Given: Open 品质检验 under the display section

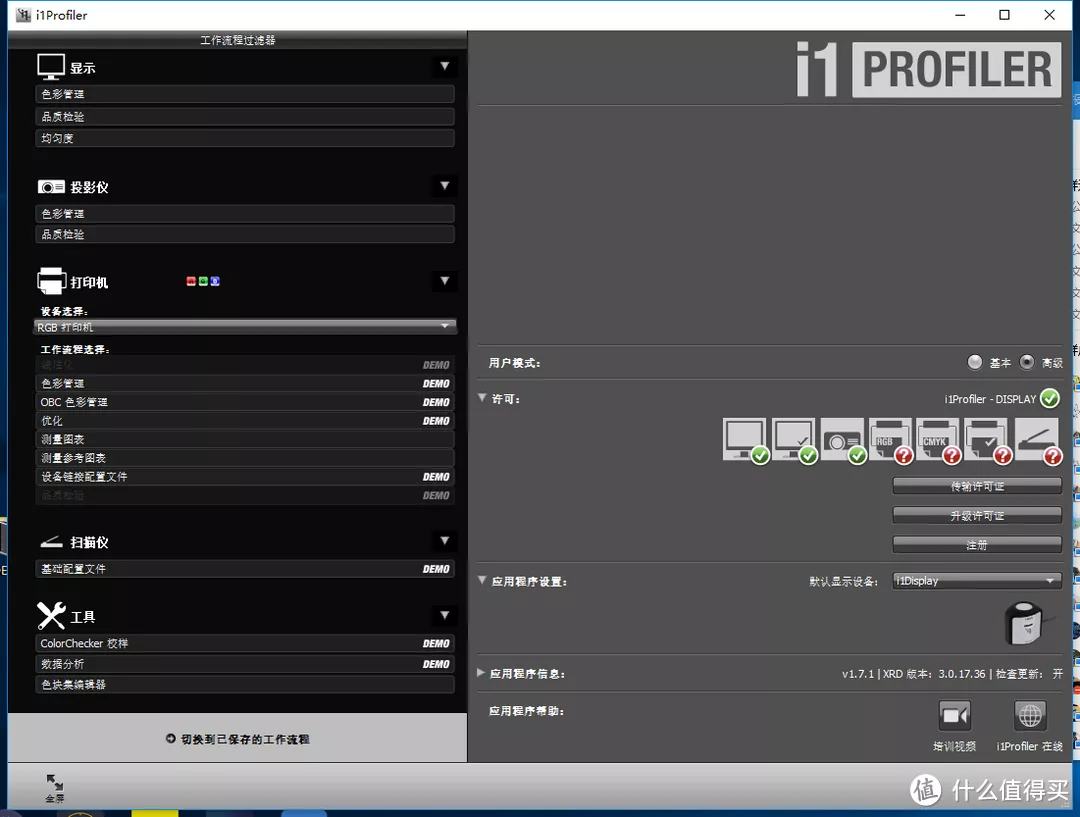Looking at the screenshot, I should 245,116.
